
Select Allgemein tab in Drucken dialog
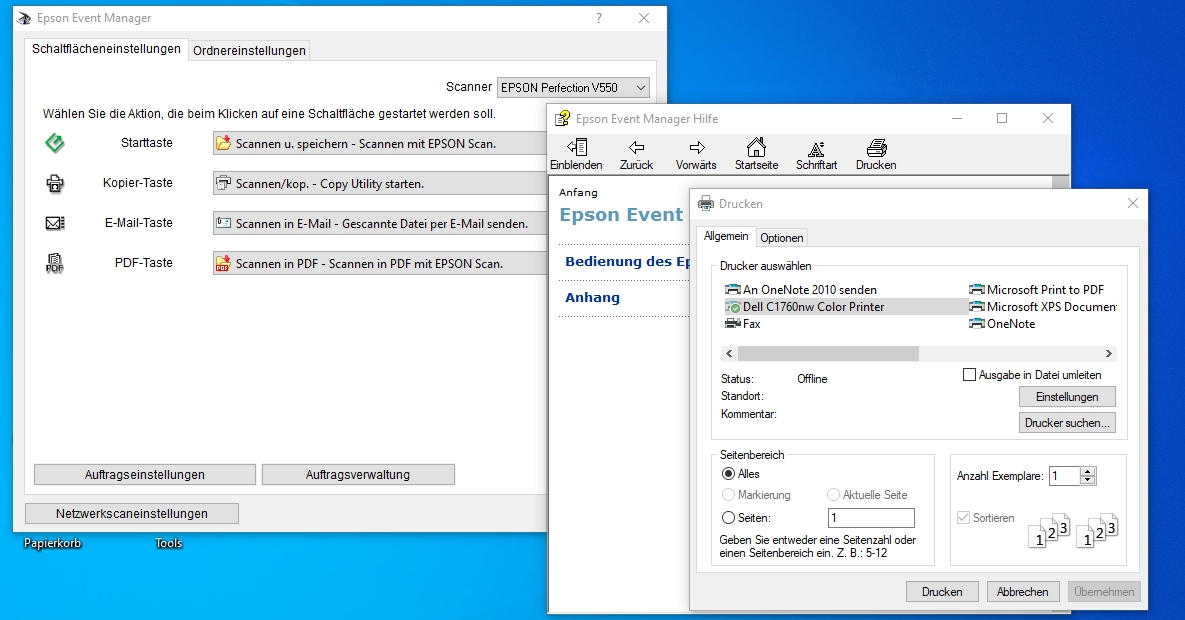tap(726, 236)
